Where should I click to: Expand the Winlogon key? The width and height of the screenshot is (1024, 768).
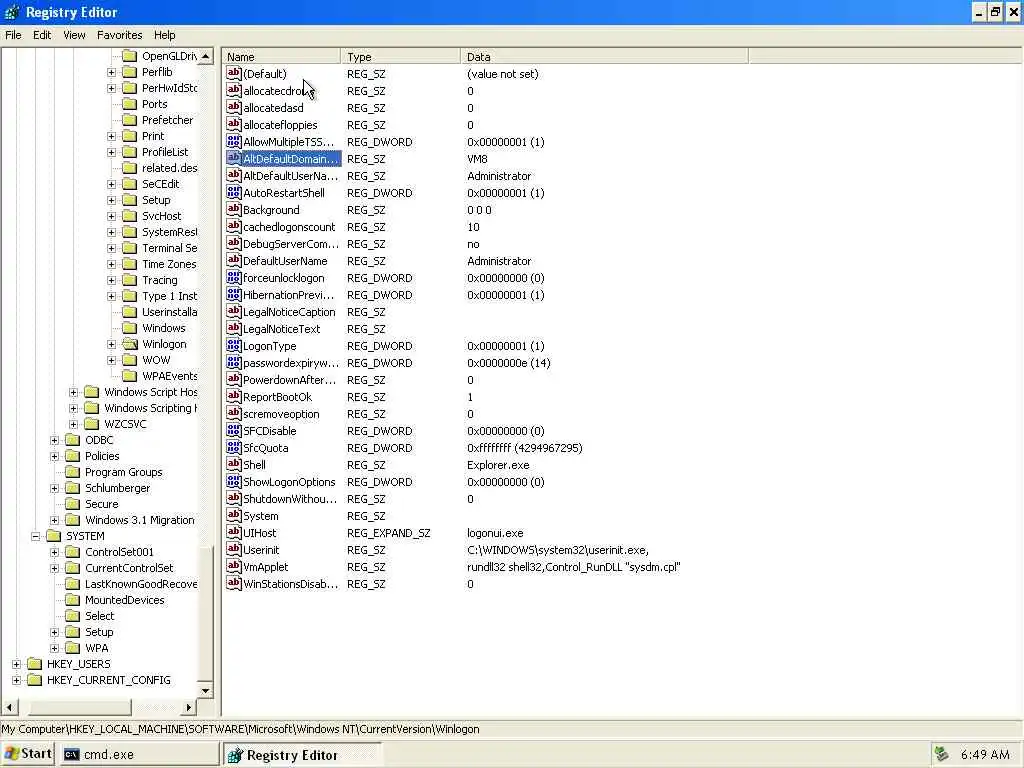coord(112,344)
